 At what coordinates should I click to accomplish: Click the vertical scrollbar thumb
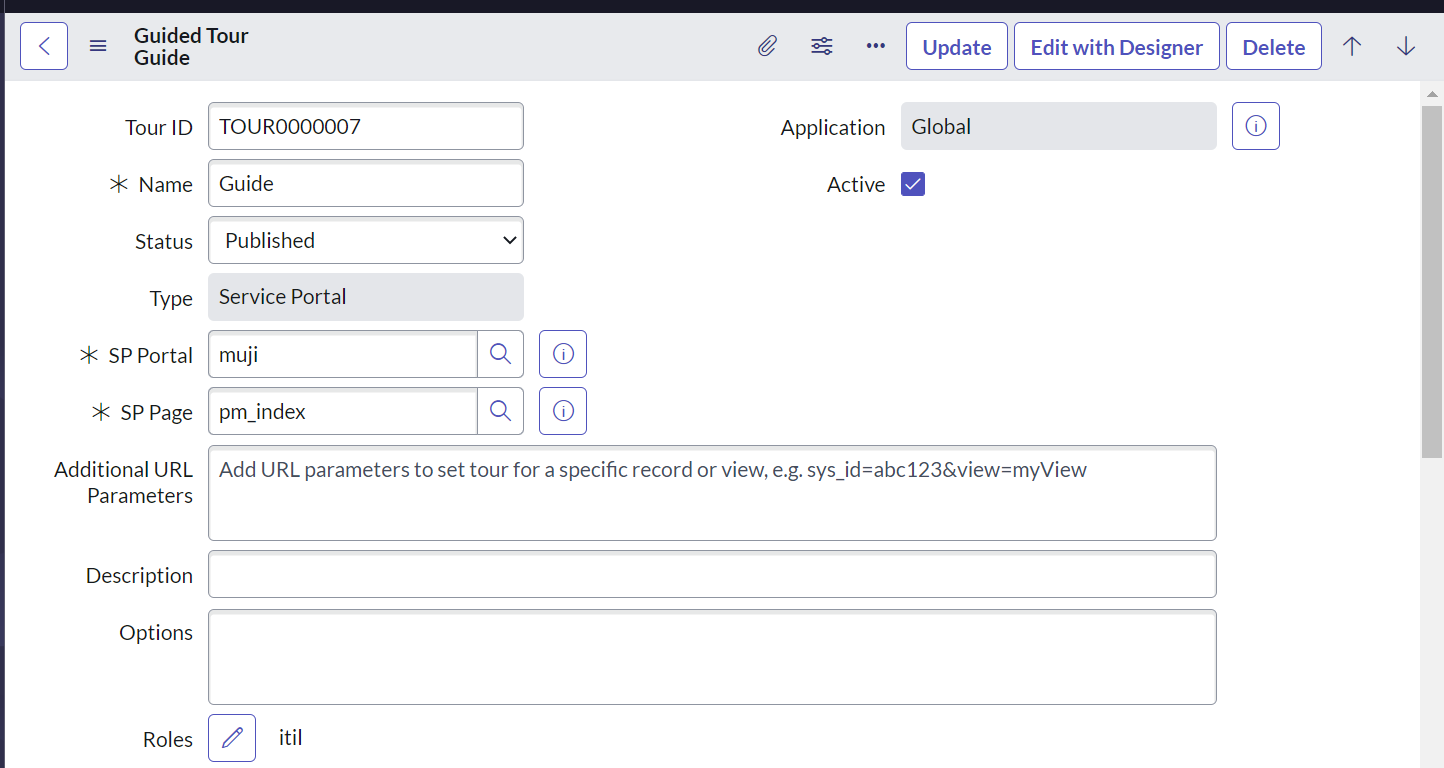coord(1432,280)
